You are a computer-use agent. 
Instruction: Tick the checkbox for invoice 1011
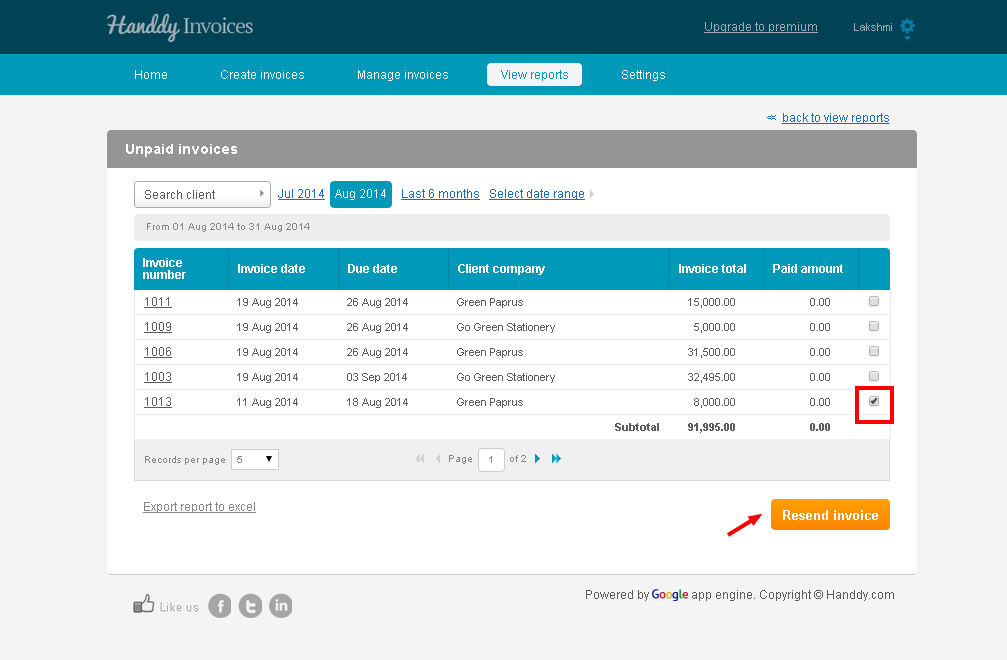tap(874, 301)
